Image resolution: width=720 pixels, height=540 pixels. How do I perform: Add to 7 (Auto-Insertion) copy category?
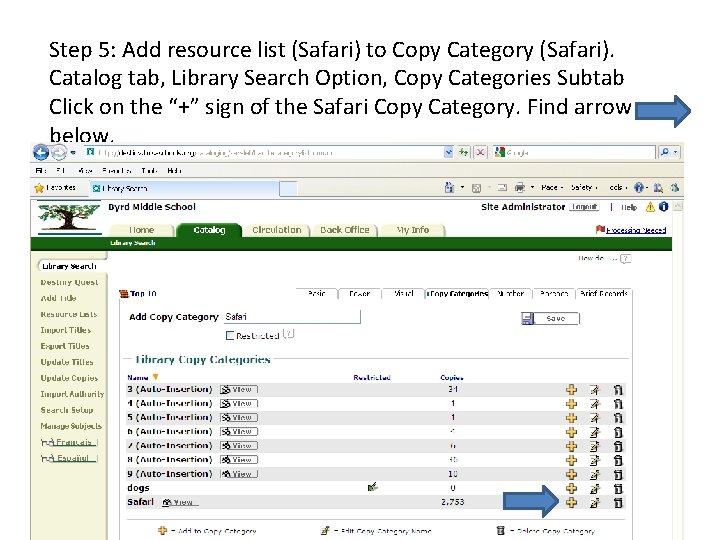pos(571,446)
